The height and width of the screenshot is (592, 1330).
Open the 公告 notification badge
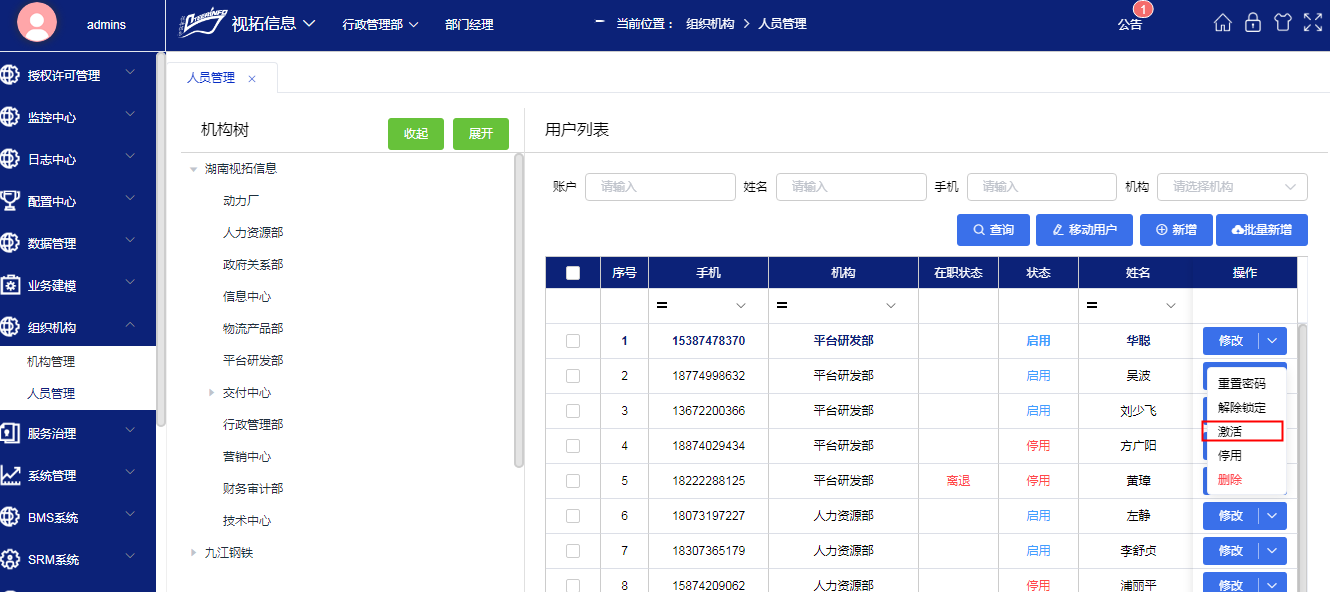point(1144,9)
